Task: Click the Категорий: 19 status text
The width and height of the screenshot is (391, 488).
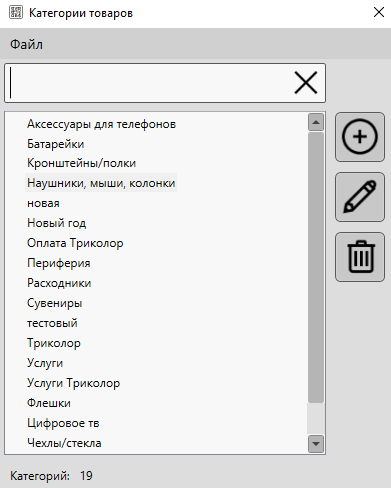Action: coord(51,476)
